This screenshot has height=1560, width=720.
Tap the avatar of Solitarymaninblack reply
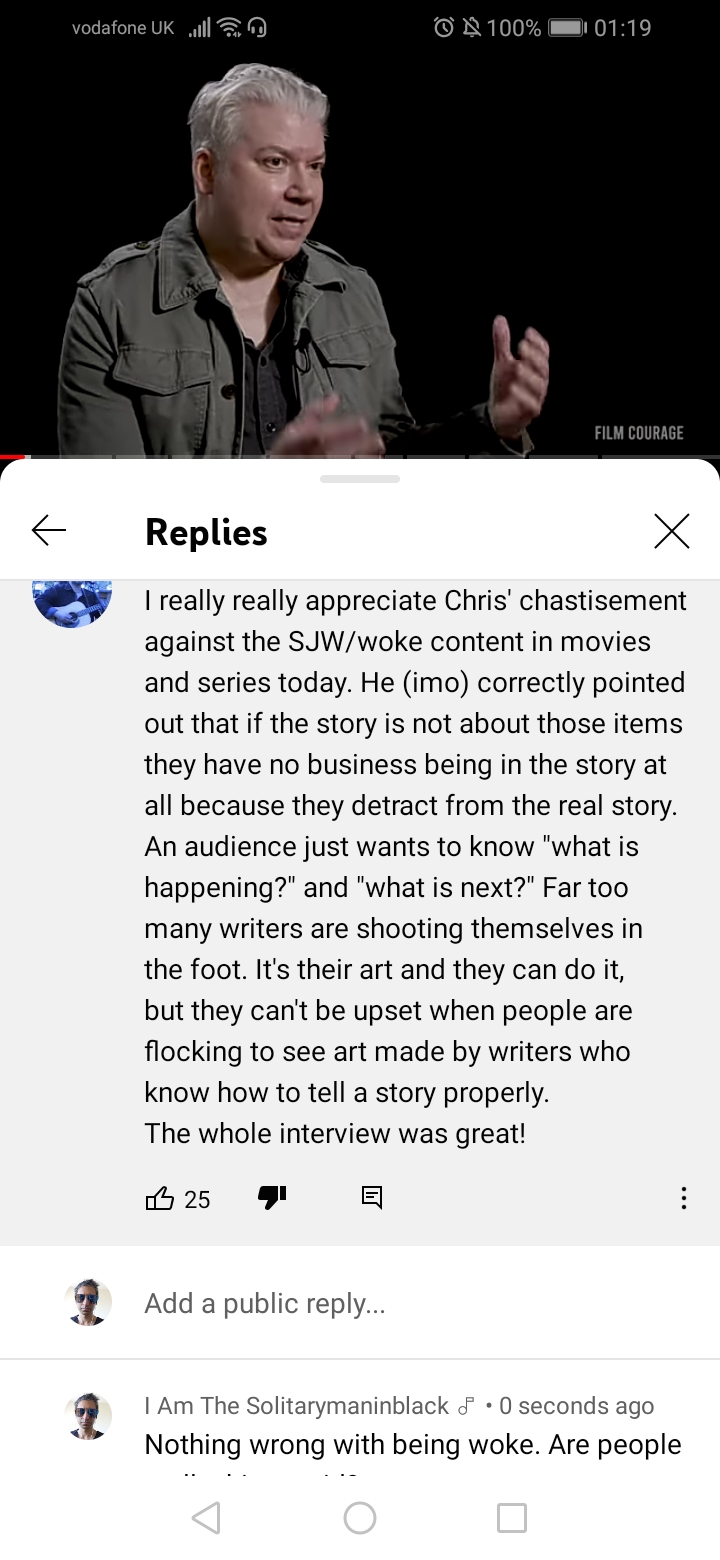click(x=88, y=1416)
